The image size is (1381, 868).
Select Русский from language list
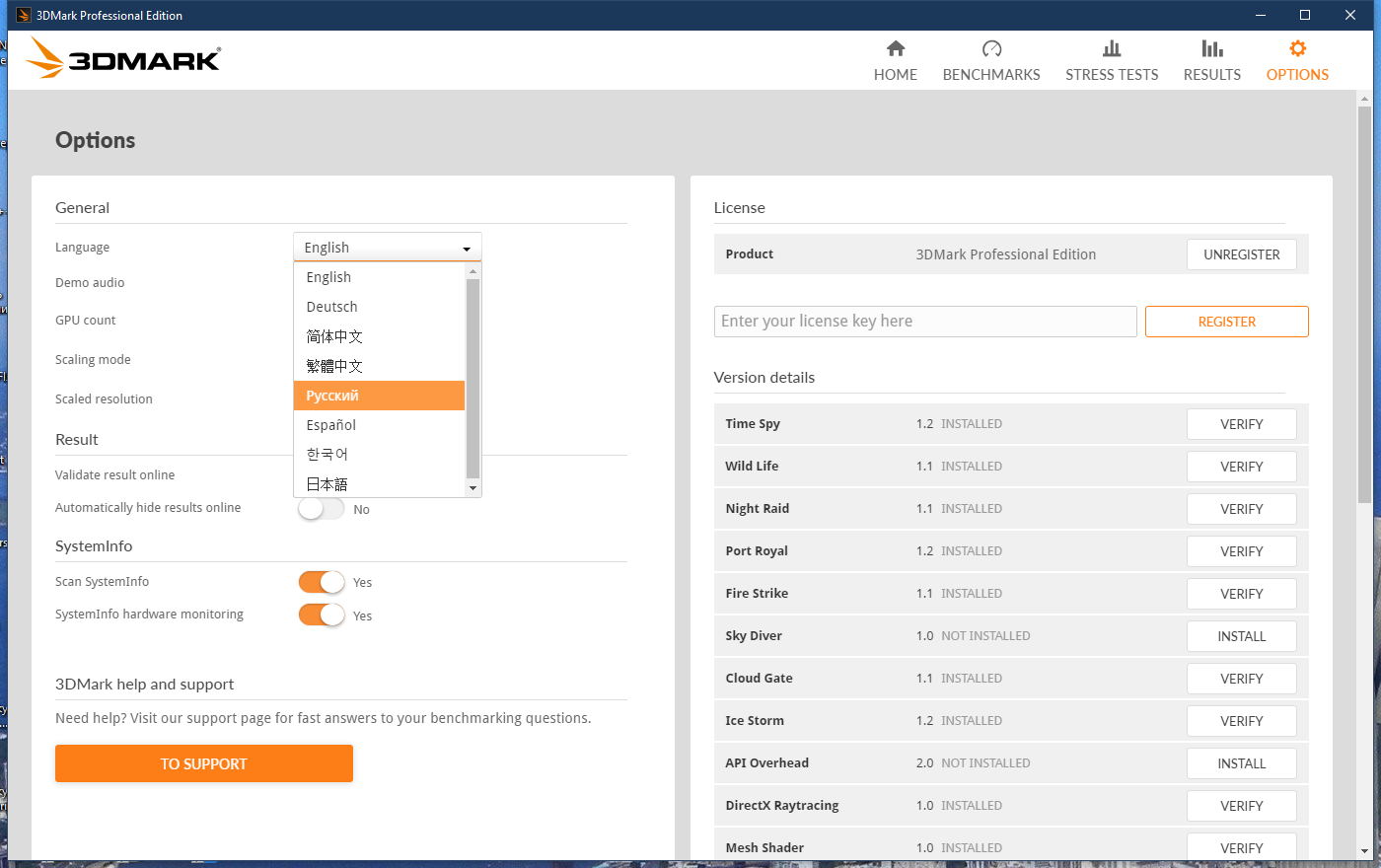coord(379,396)
